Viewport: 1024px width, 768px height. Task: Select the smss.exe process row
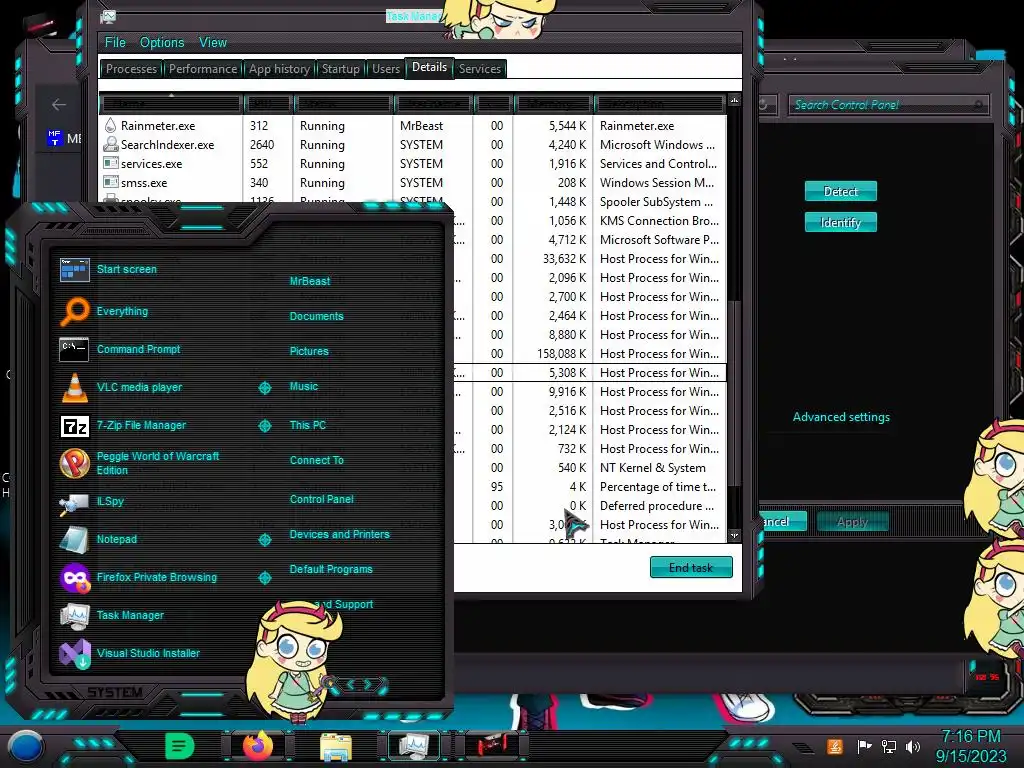tap(413, 183)
